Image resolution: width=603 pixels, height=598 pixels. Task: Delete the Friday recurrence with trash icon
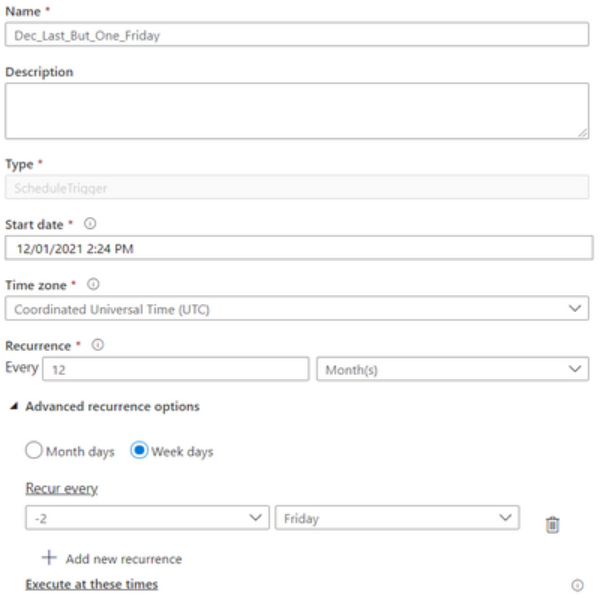pyautogui.click(x=552, y=525)
